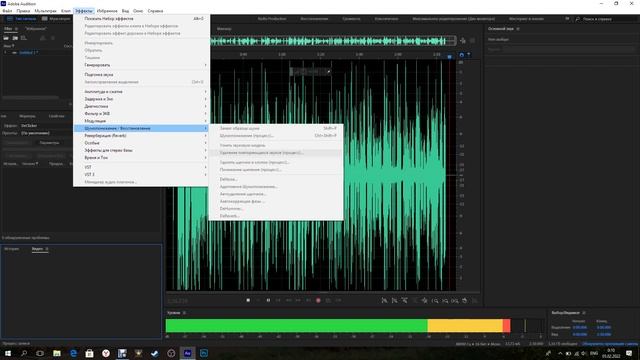Open Microsoft Store from taskbar

[89, 353]
